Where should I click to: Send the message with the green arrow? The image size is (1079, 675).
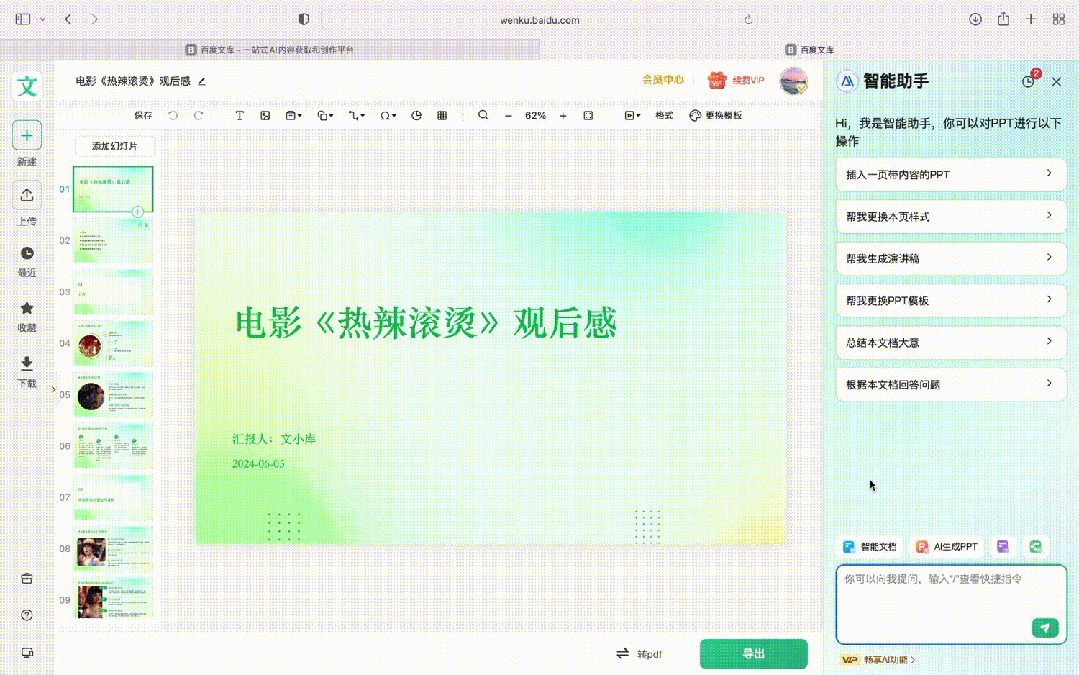[1045, 628]
